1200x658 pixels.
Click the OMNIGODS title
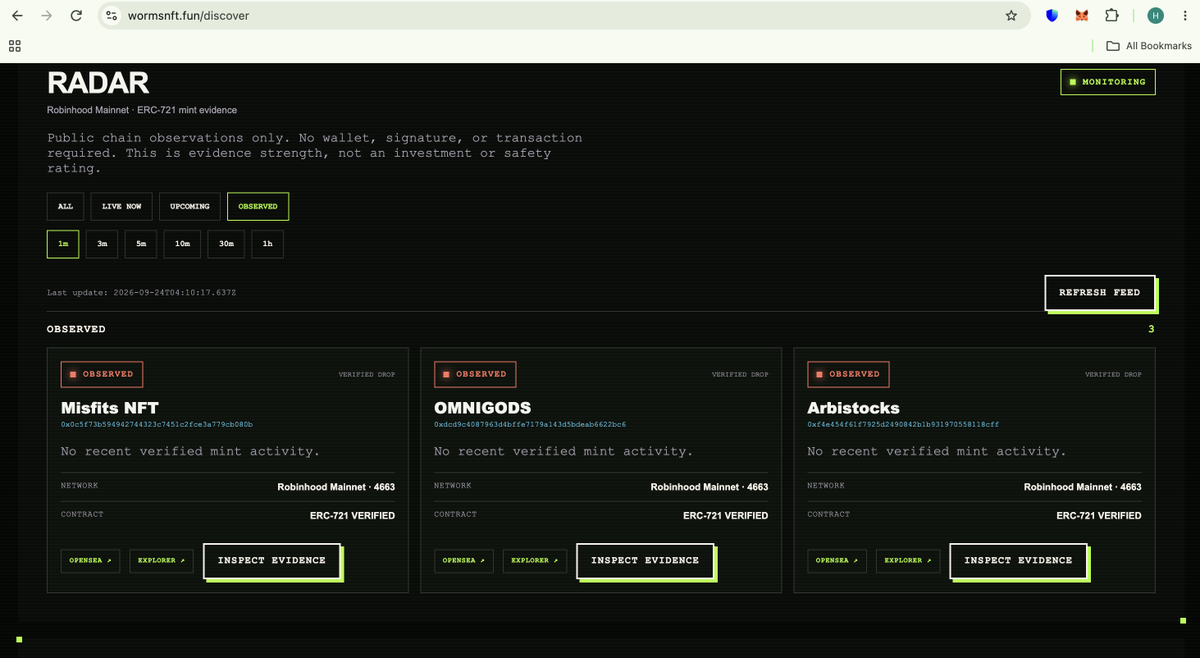(481, 408)
